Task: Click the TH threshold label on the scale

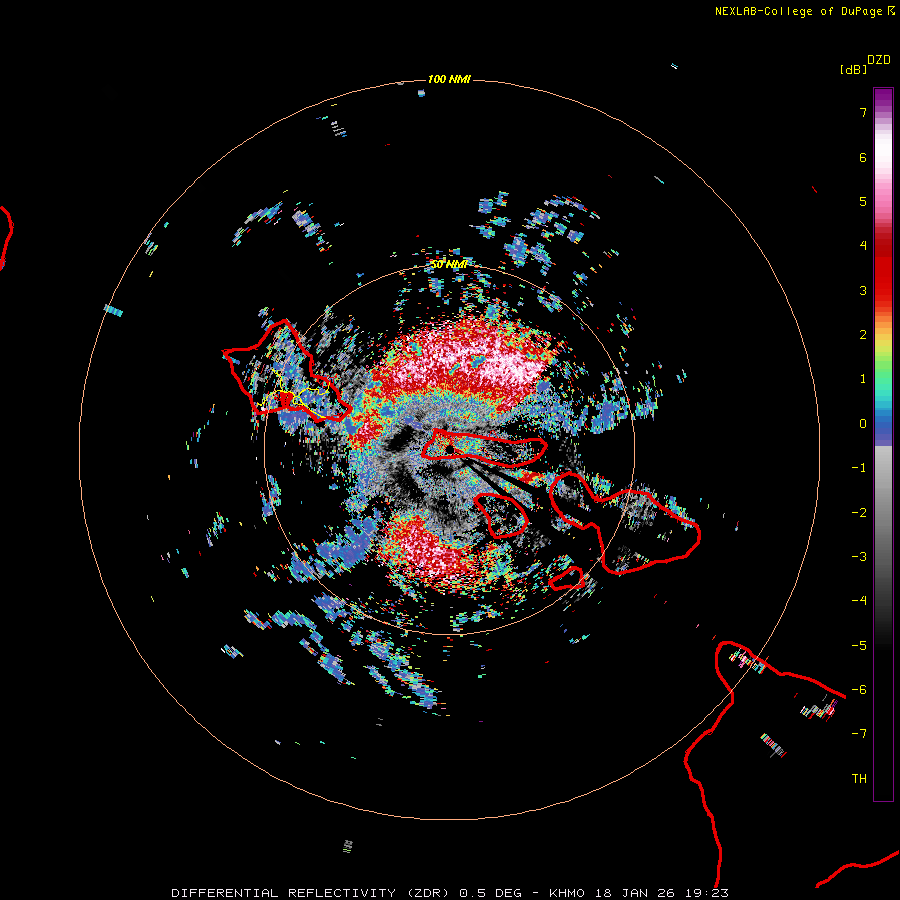Action: pyautogui.click(x=859, y=779)
